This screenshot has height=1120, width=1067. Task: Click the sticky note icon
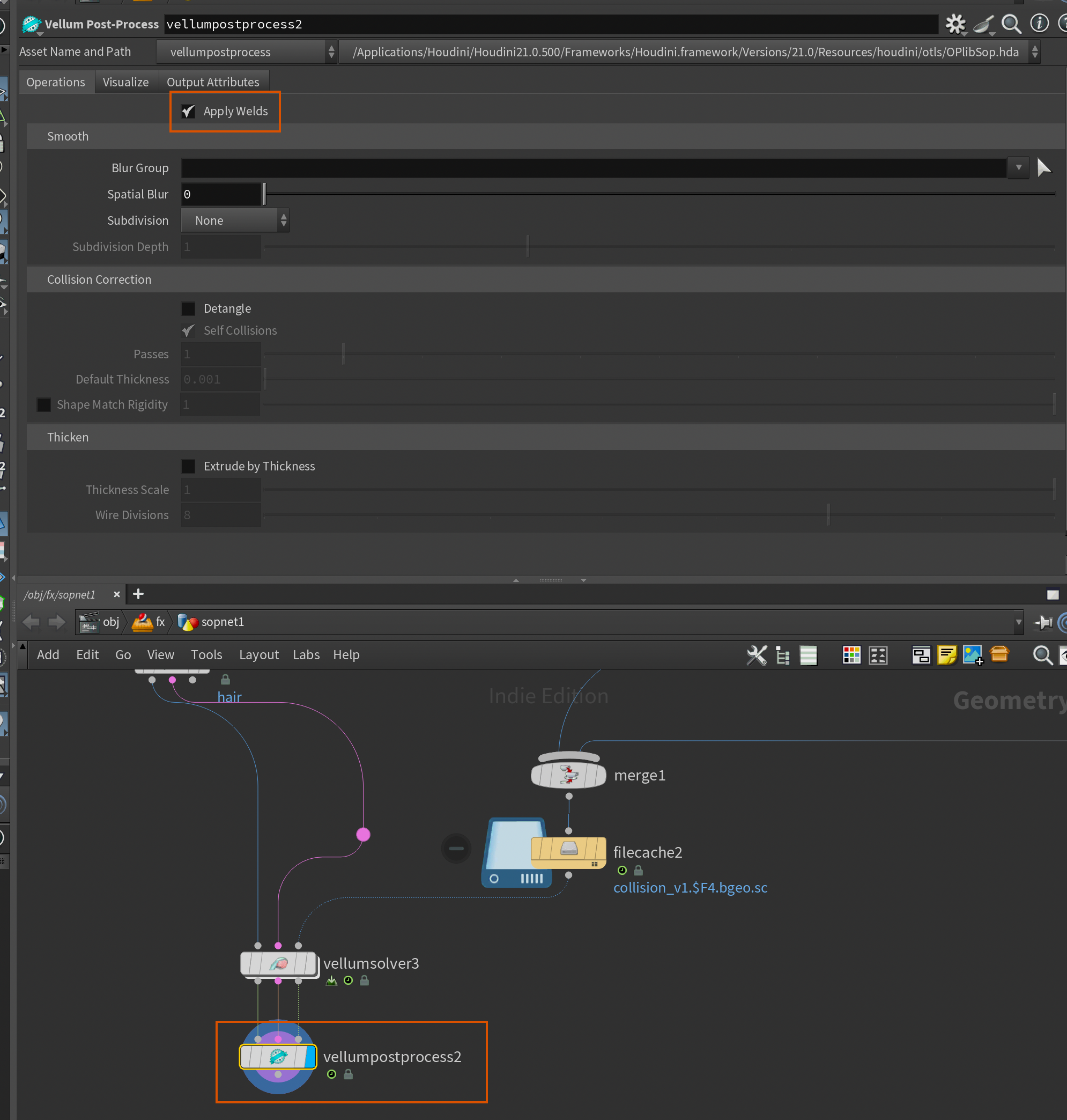coord(946,655)
